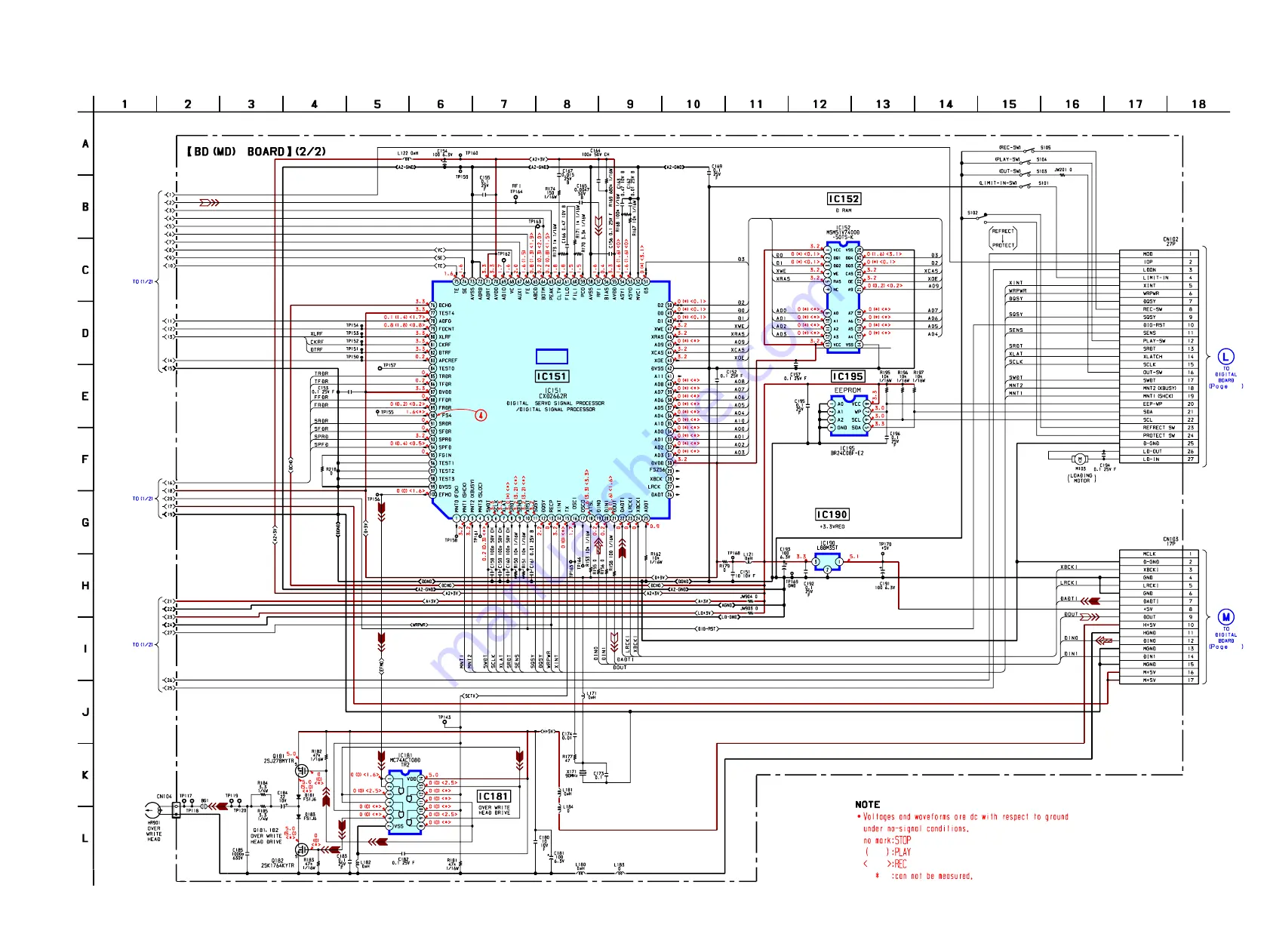This screenshot has height=952, width=1267.
Task: Click the boxed IC195 heading
Action: [x=848, y=376]
